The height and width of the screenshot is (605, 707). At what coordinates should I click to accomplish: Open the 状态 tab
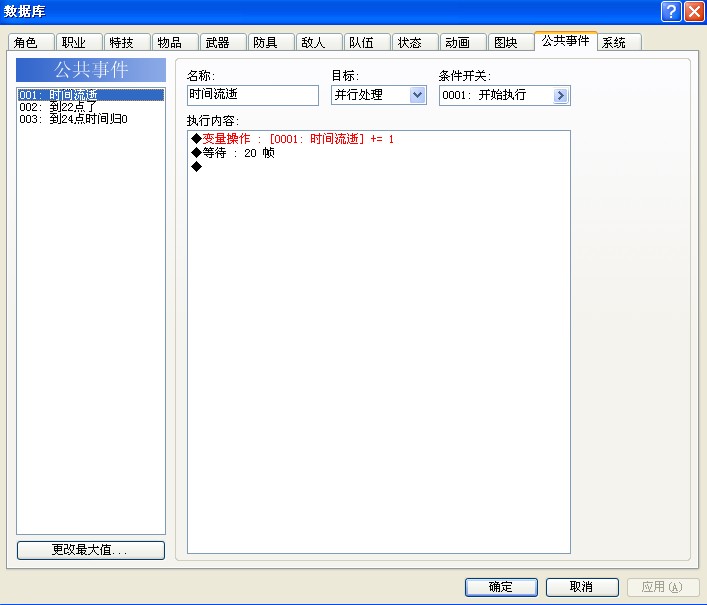click(x=416, y=42)
